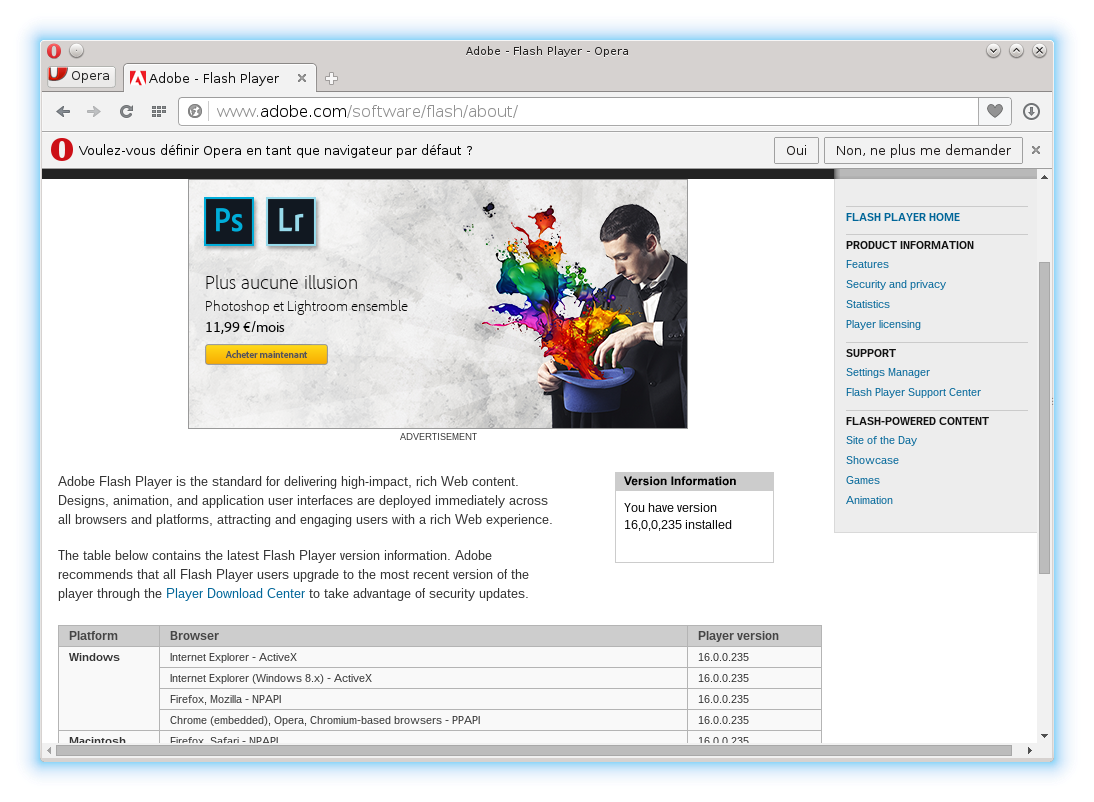Open the Opera main menu button
Screen dimensions: 1094x802
click(80, 75)
